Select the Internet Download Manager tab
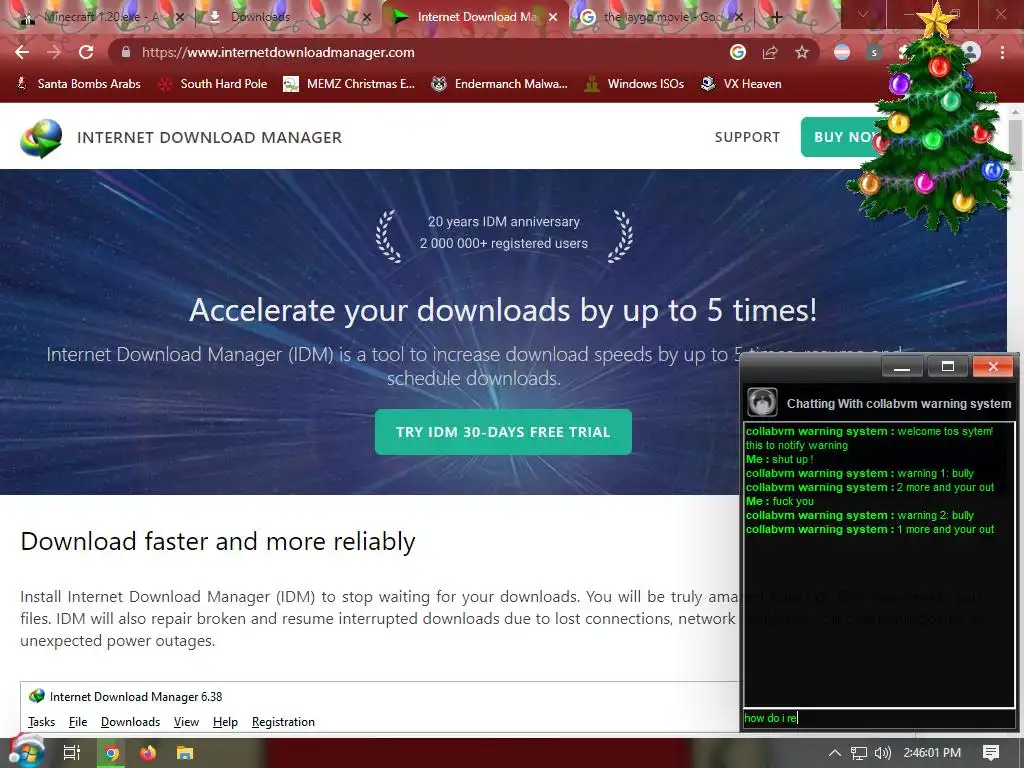This screenshot has height=768, width=1024. (x=473, y=17)
